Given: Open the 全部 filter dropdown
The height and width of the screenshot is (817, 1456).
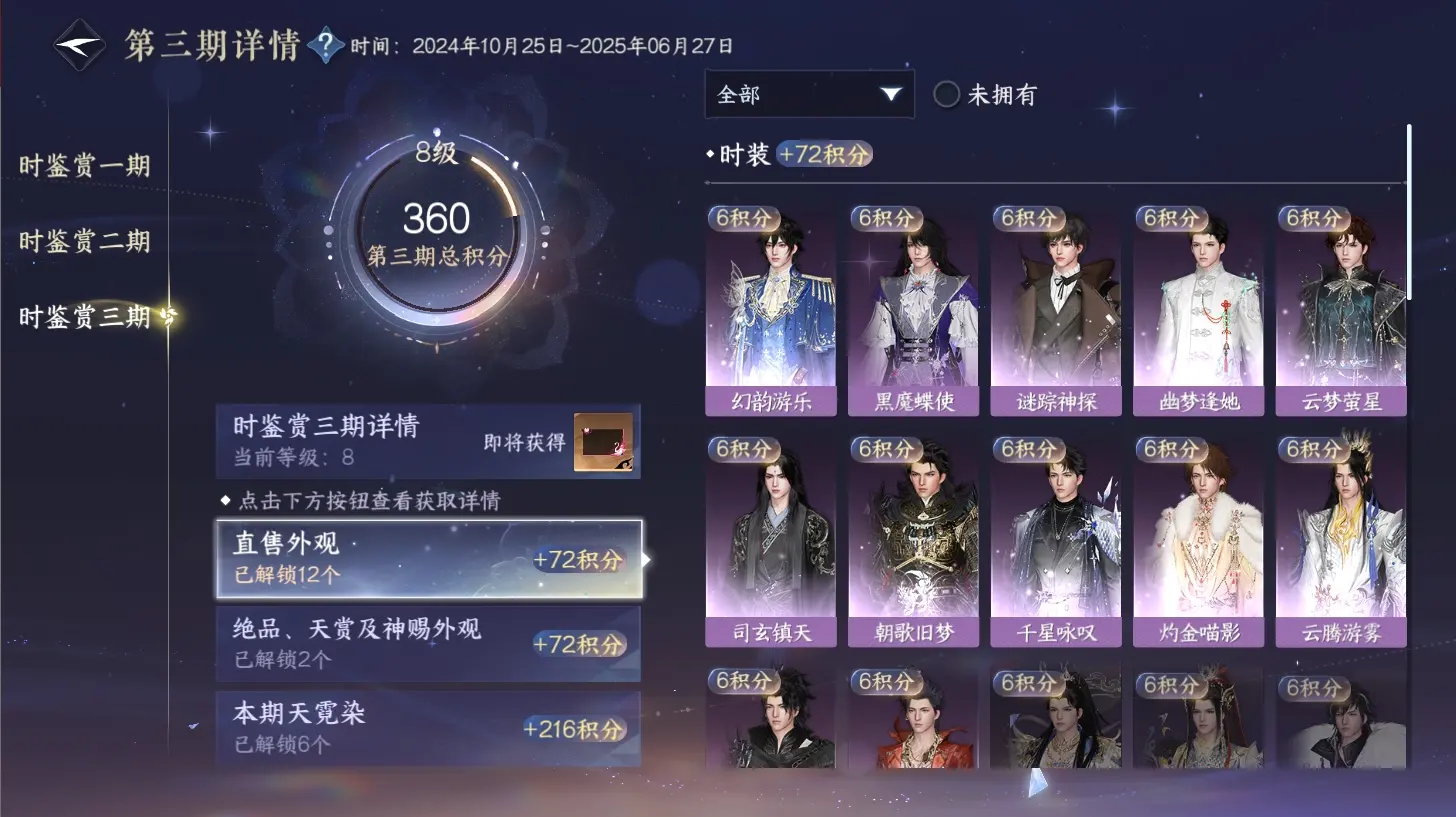Looking at the screenshot, I should click(809, 94).
